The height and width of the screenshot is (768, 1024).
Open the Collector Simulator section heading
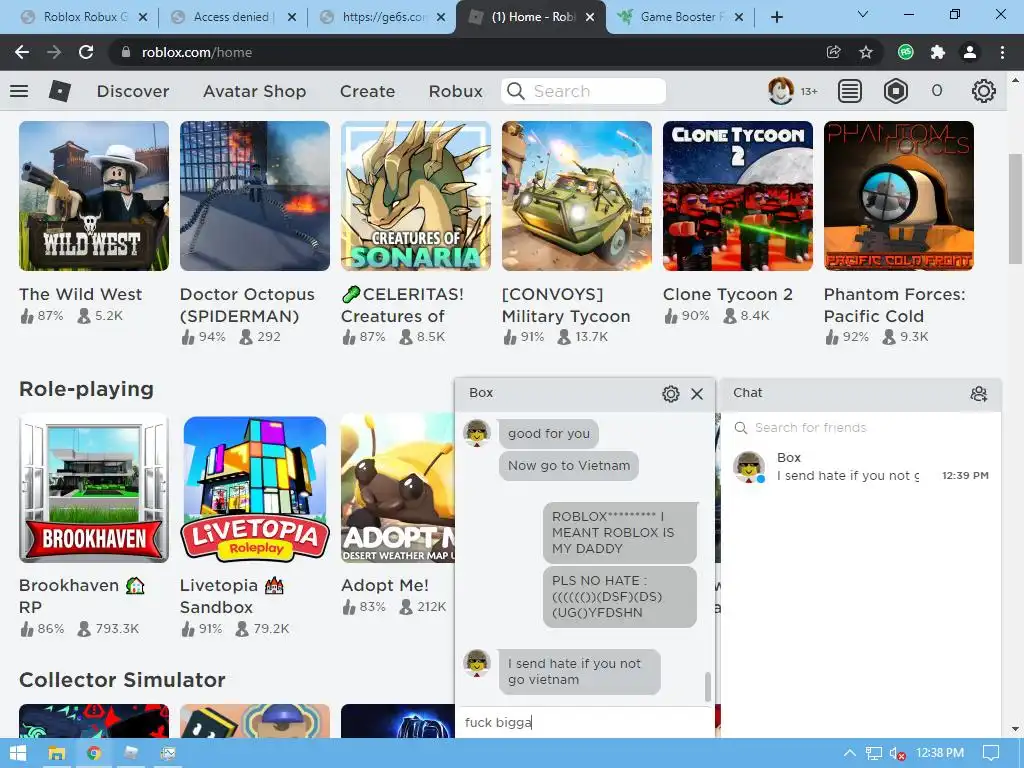click(122, 680)
